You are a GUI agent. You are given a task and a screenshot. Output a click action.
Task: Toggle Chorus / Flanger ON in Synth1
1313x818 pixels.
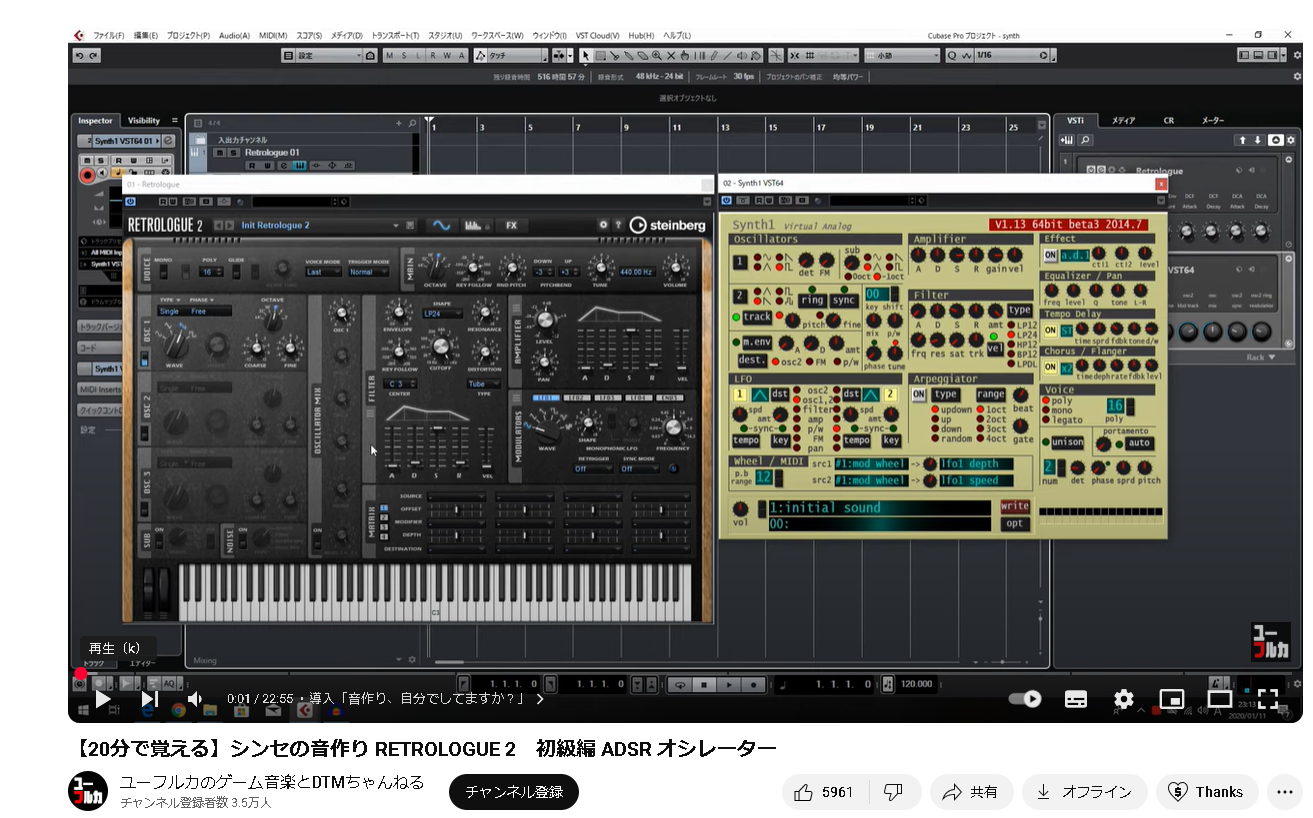click(x=1050, y=368)
